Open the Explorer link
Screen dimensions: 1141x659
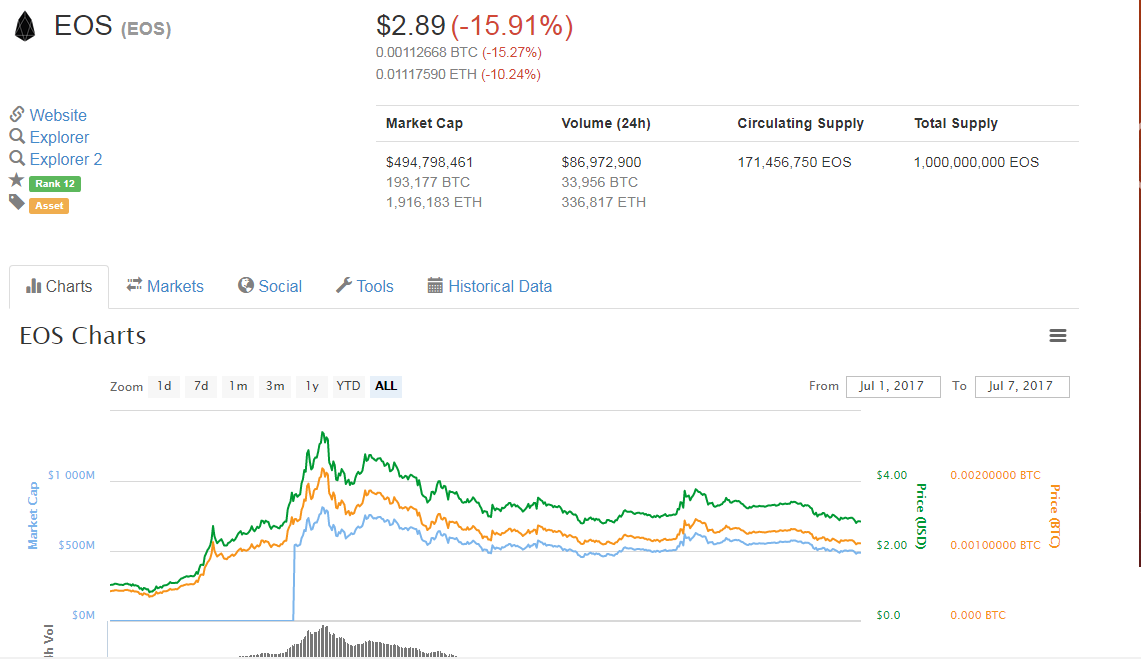tap(59, 137)
